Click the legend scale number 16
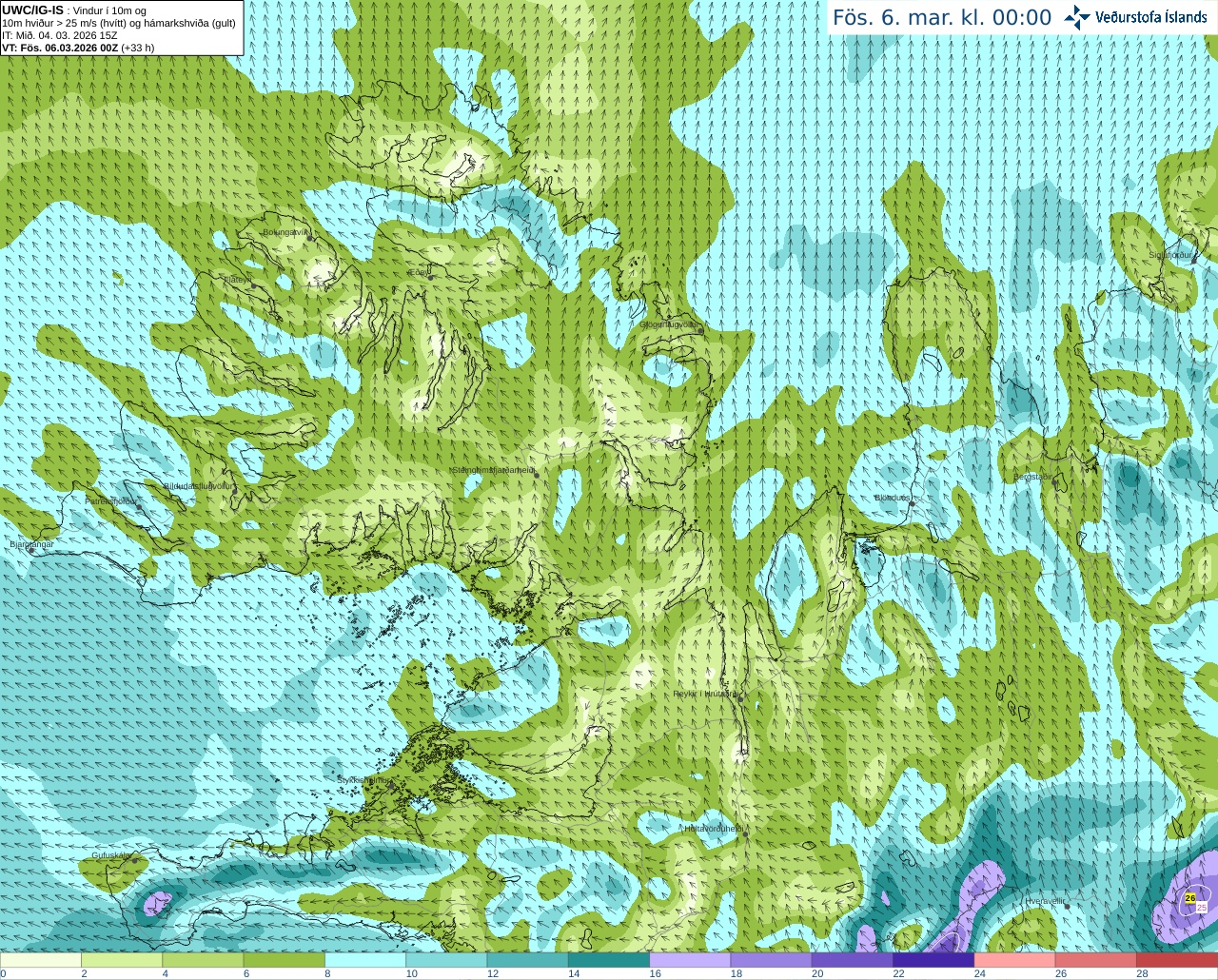 [655, 973]
